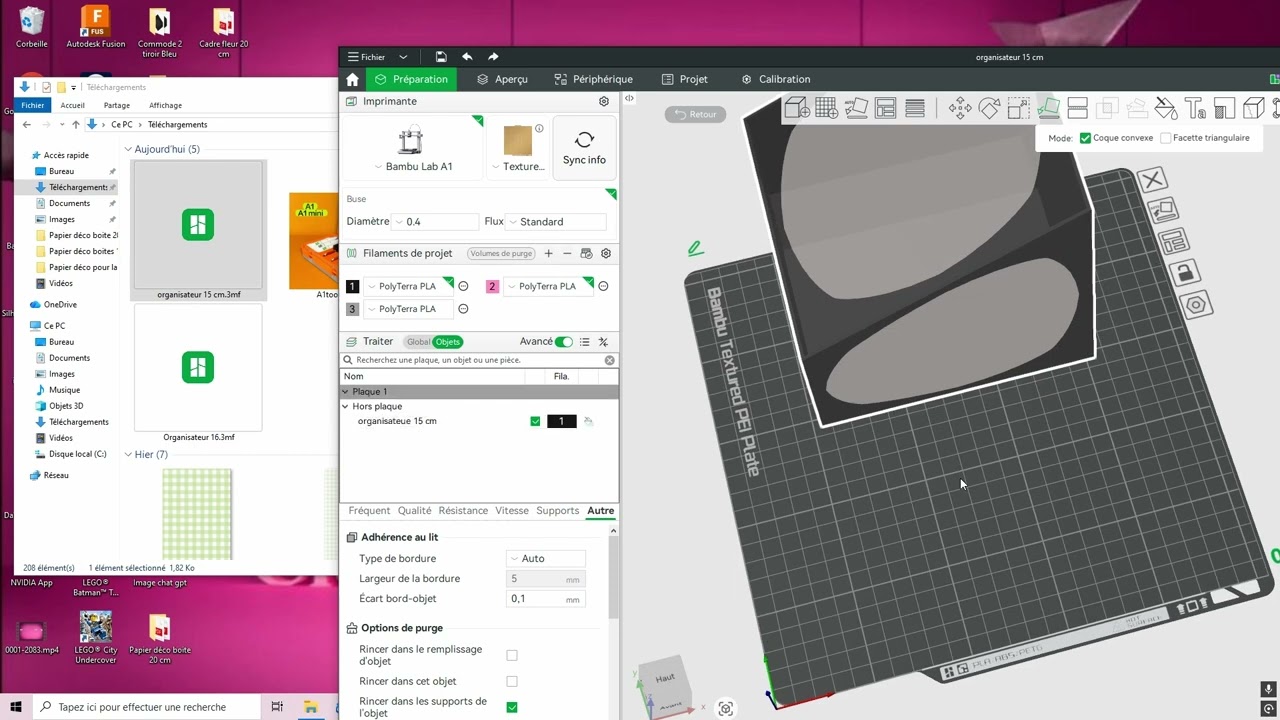Viewport: 1280px width, 720px height.
Task: Click the Retour button in viewport
Action: pyautogui.click(x=696, y=114)
